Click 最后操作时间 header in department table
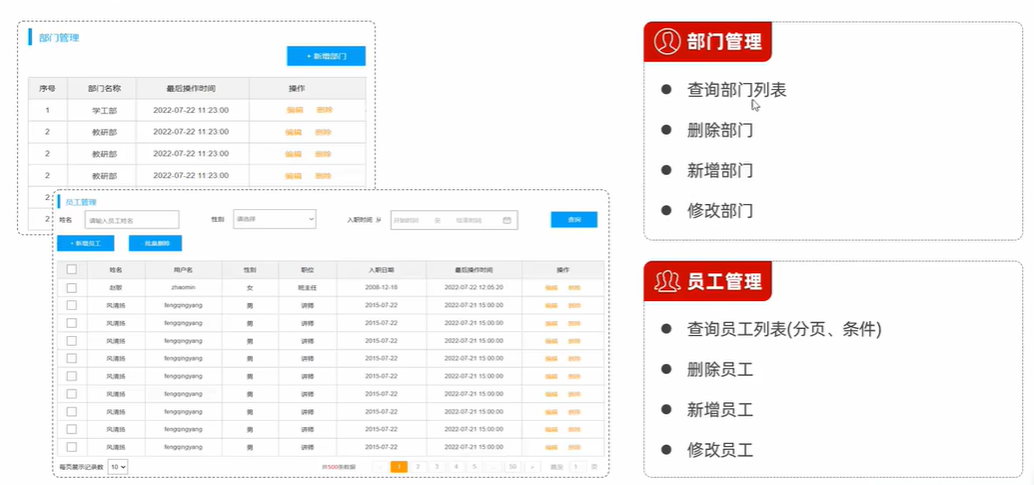1034x485 pixels. point(191,88)
